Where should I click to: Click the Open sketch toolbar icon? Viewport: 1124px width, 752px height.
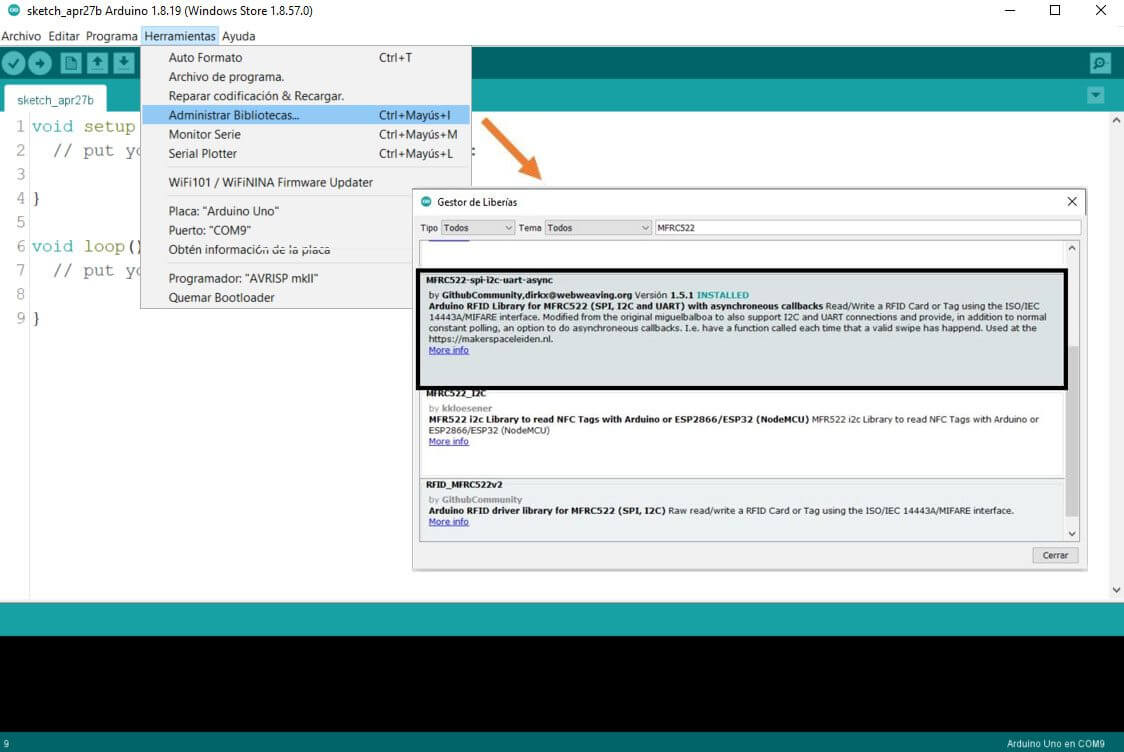pos(97,64)
